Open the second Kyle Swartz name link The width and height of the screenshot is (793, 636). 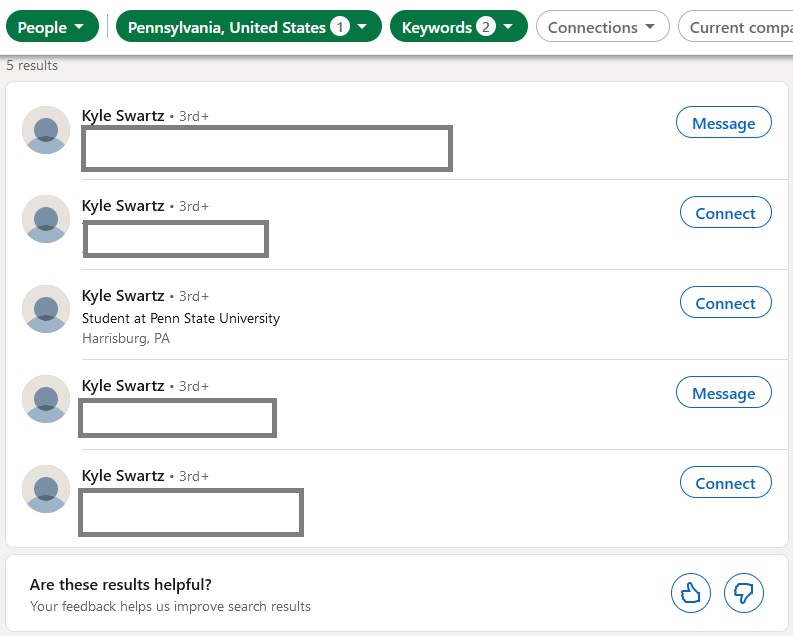tap(123, 206)
